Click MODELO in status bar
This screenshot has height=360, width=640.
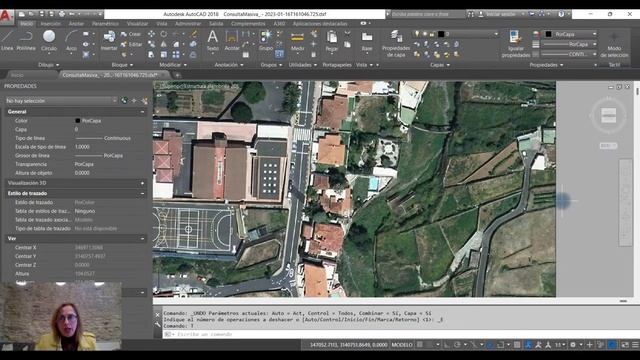402,345
